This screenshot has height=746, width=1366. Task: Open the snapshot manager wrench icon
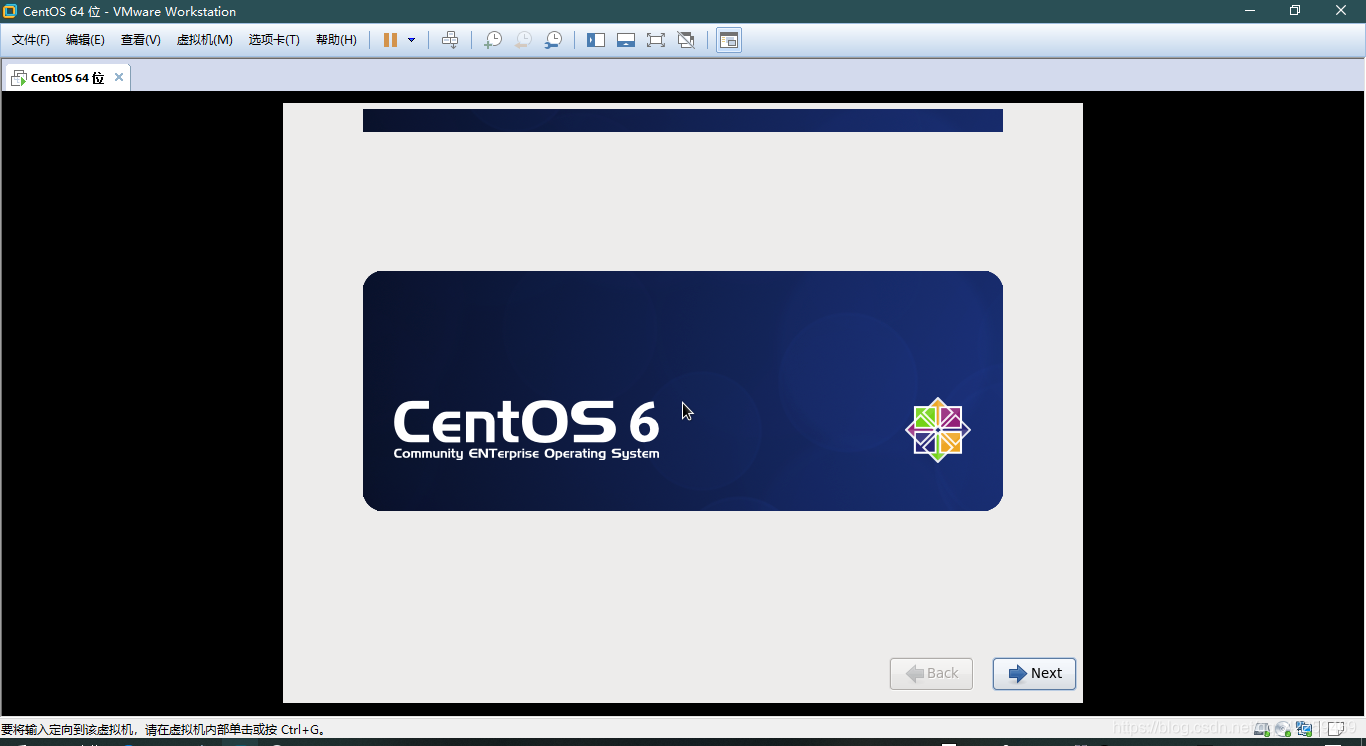click(x=553, y=40)
